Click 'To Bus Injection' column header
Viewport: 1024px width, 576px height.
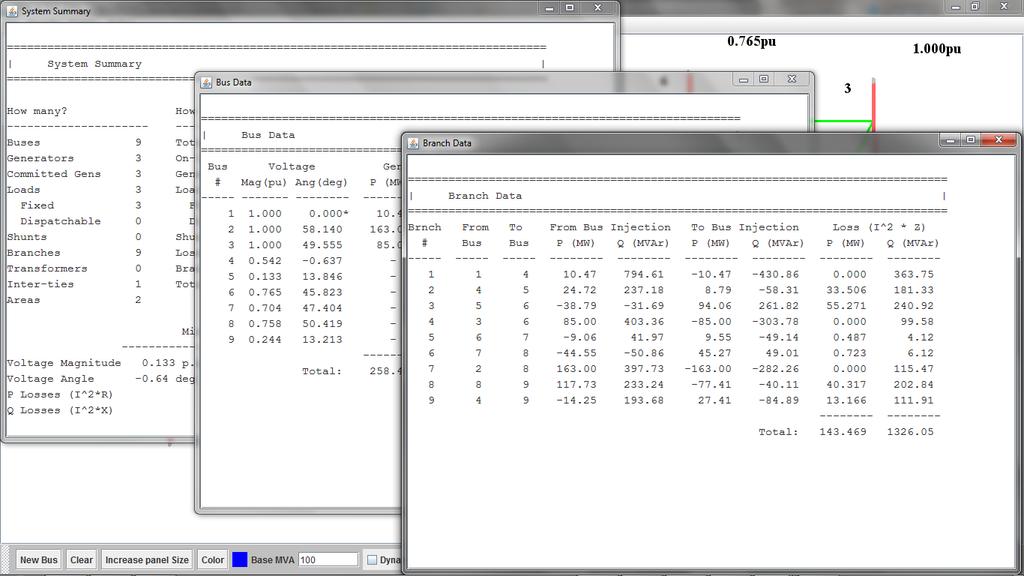(x=744, y=227)
